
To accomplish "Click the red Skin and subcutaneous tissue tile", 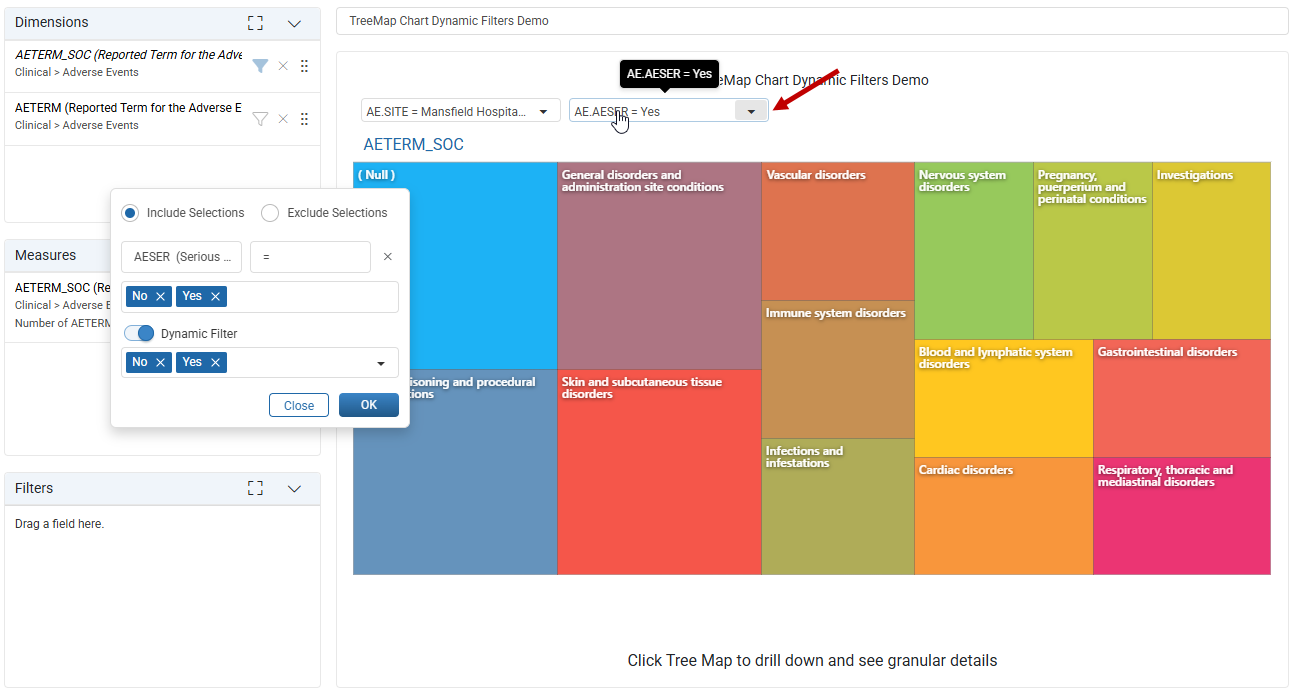I will click(x=659, y=472).
